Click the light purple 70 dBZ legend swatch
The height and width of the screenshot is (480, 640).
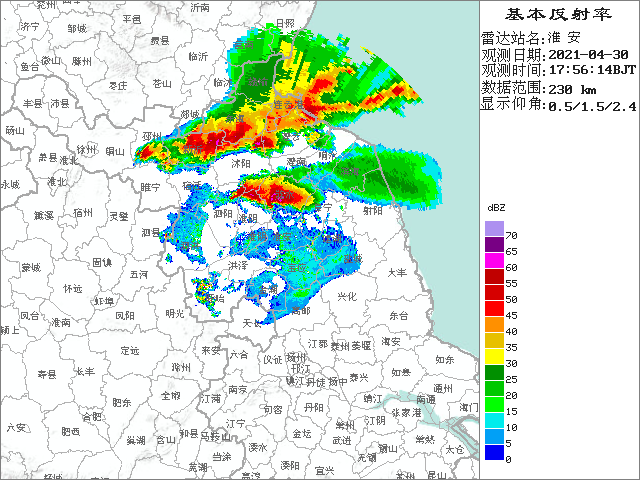coord(494,230)
